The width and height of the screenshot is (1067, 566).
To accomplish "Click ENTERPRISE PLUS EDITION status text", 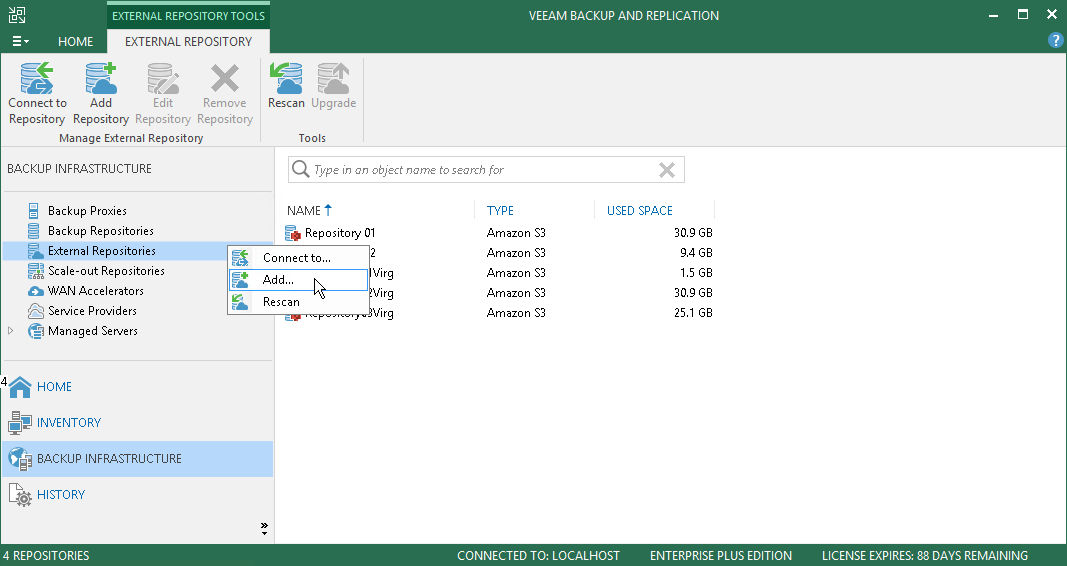I will point(721,556).
